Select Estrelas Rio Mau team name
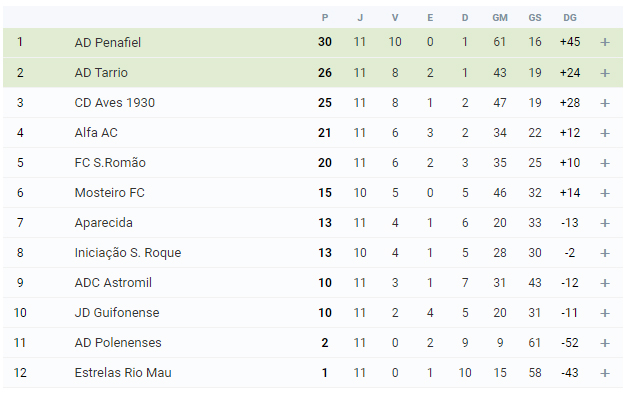This screenshot has width=627, height=393. click(123, 373)
